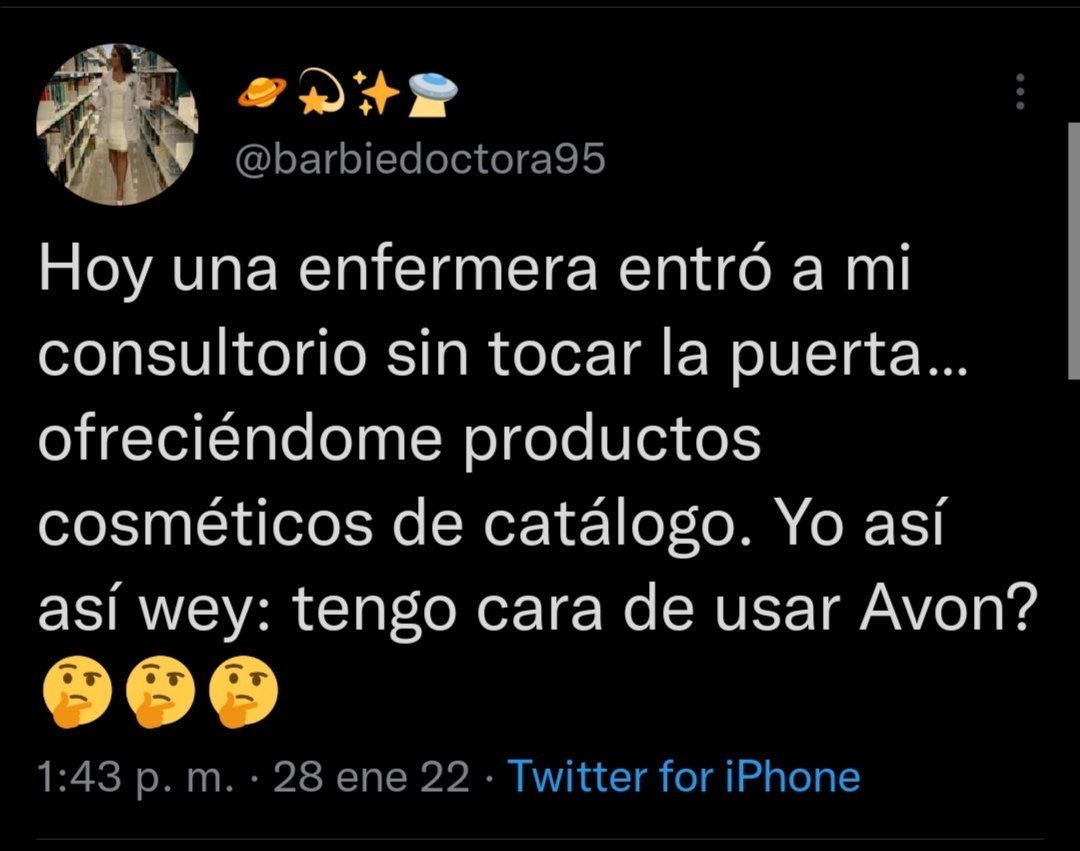This screenshot has width=1080, height=851.
Task: Click the flying saucer emoji in display name
Action: tap(433, 94)
